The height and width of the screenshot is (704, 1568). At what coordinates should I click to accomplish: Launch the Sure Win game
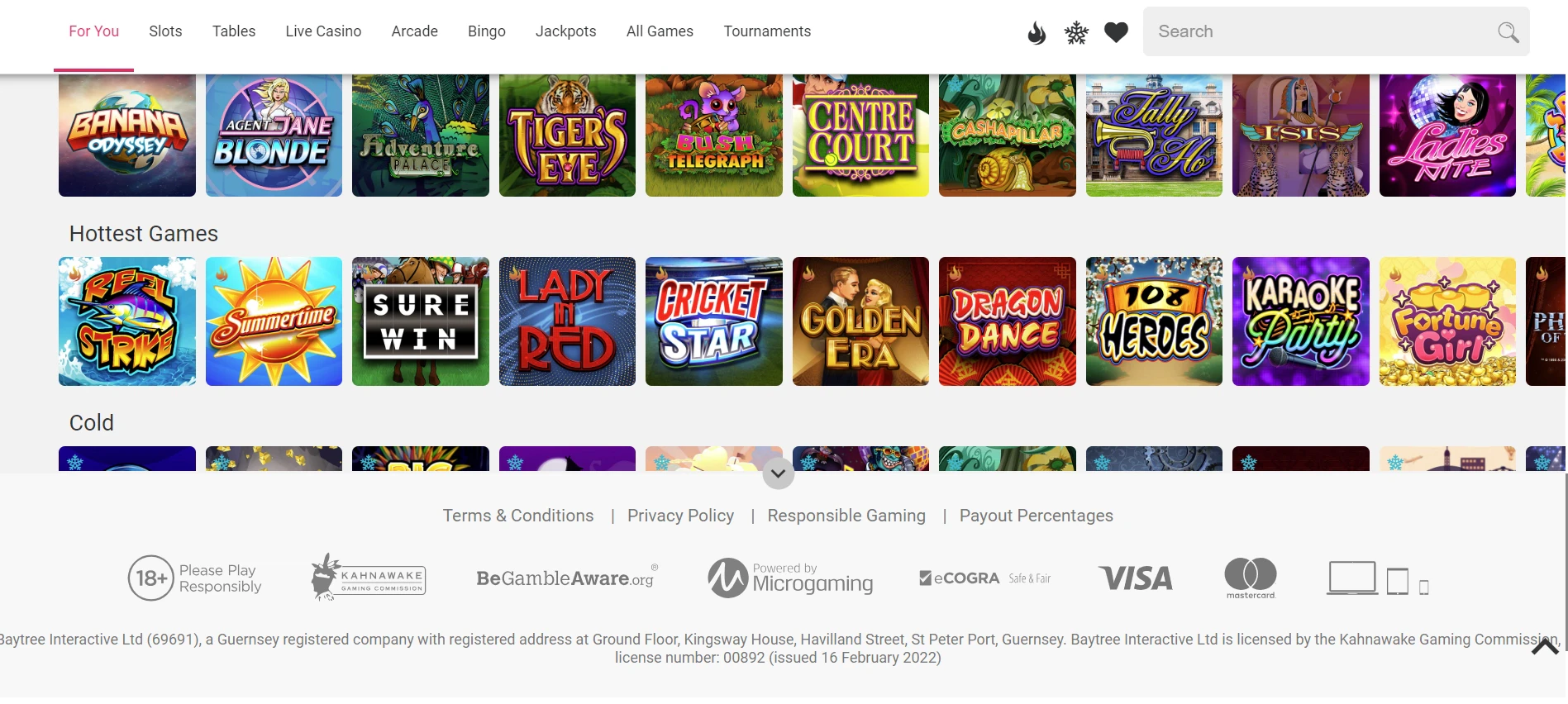click(421, 321)
